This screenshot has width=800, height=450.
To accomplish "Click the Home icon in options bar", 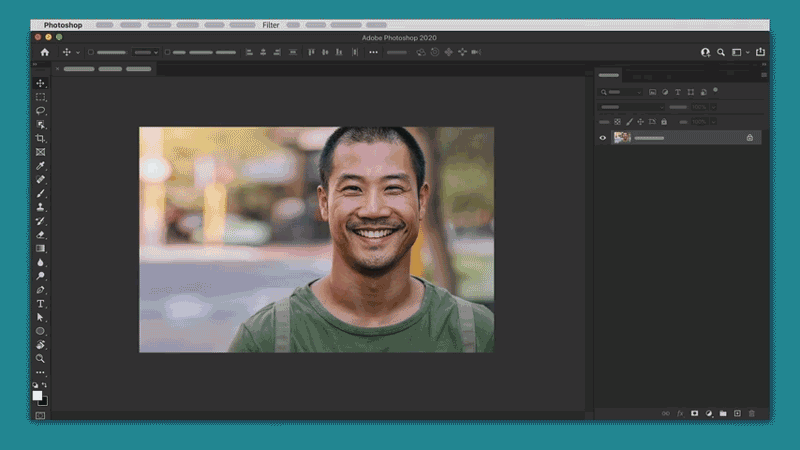I will [x=44, y=52].
